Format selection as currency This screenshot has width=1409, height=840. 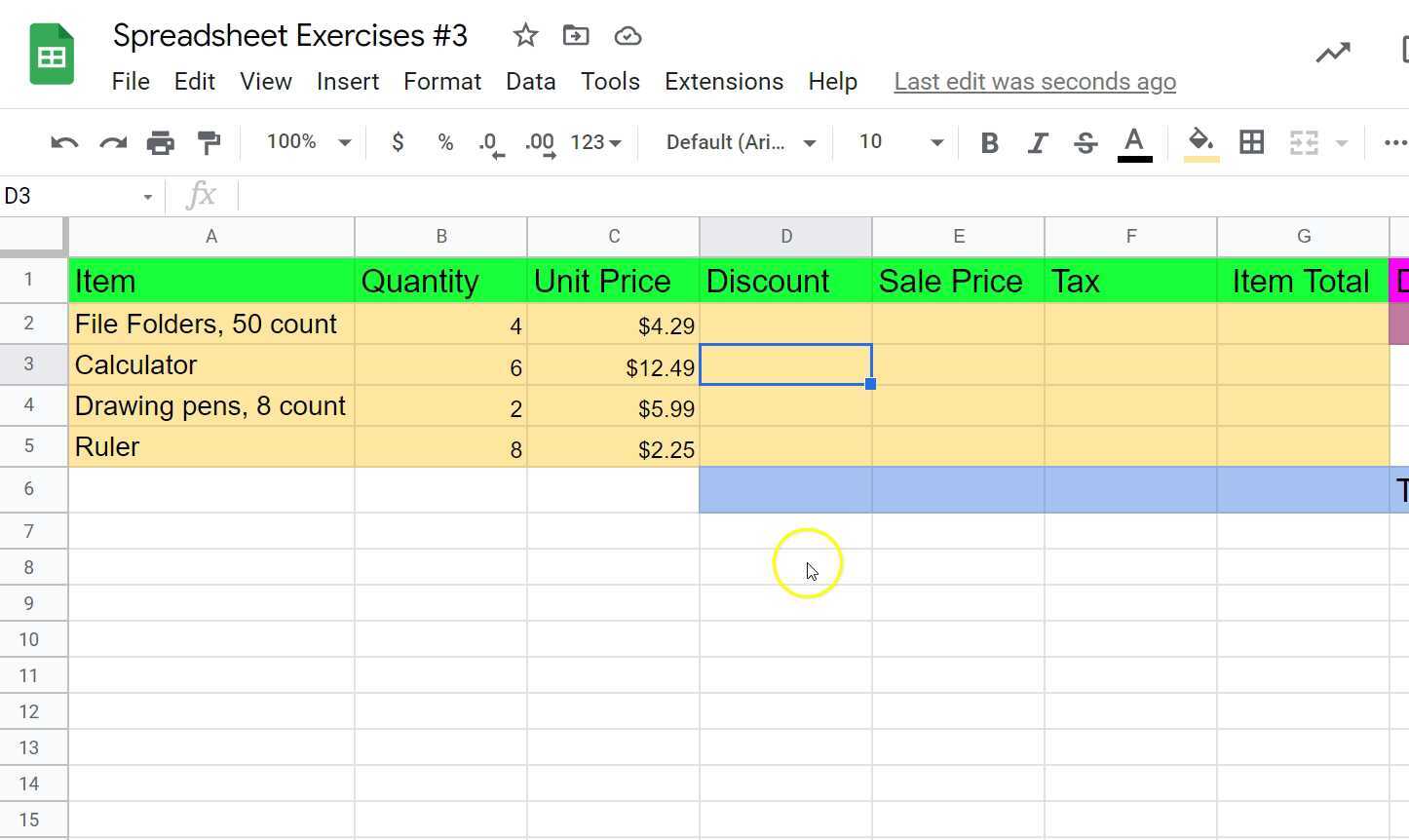tap(398, 142)
